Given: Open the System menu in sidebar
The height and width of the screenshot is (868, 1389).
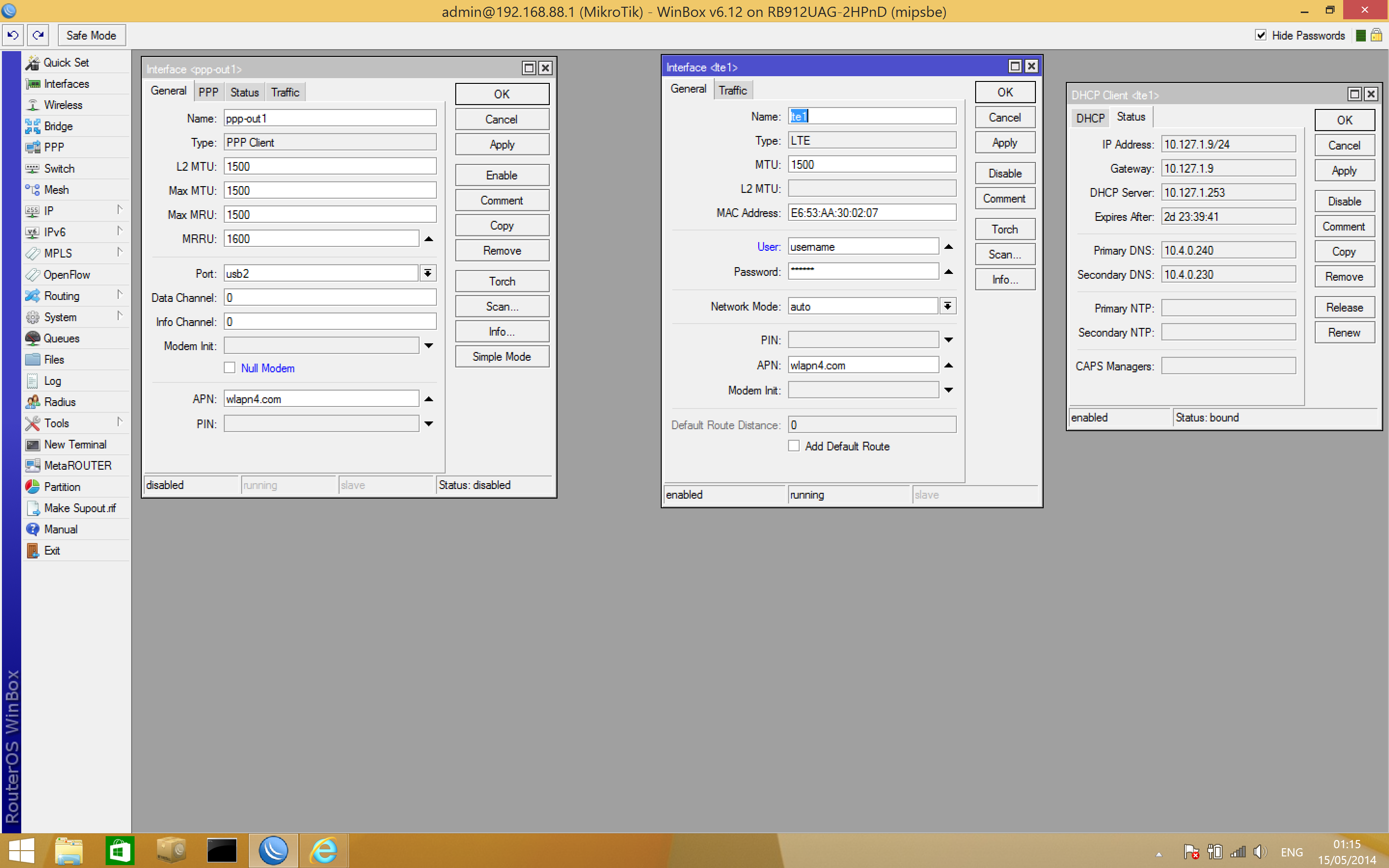Looking at the screenshot, I should click(x=76, y=317).
